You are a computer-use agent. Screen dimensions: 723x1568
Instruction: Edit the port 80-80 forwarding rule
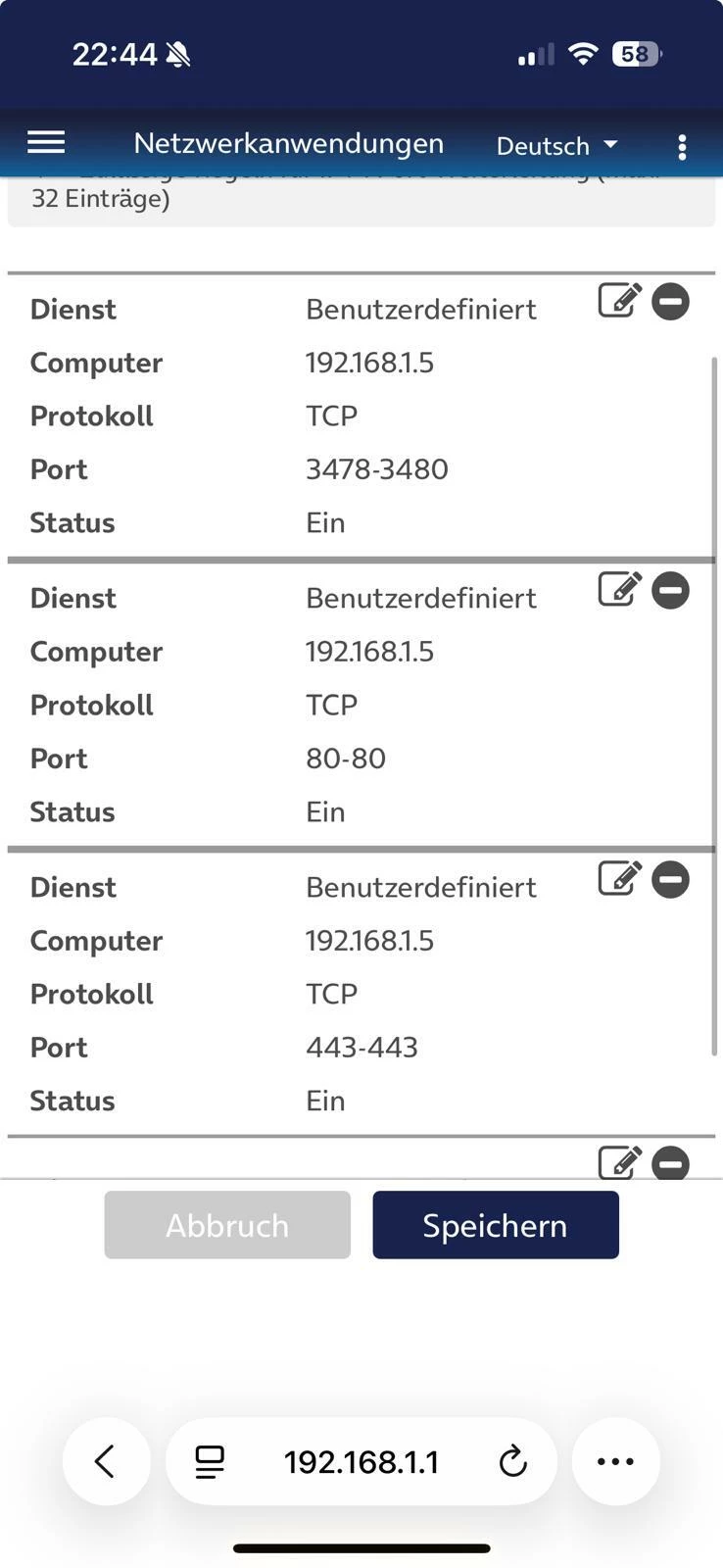tap(619, 590)
